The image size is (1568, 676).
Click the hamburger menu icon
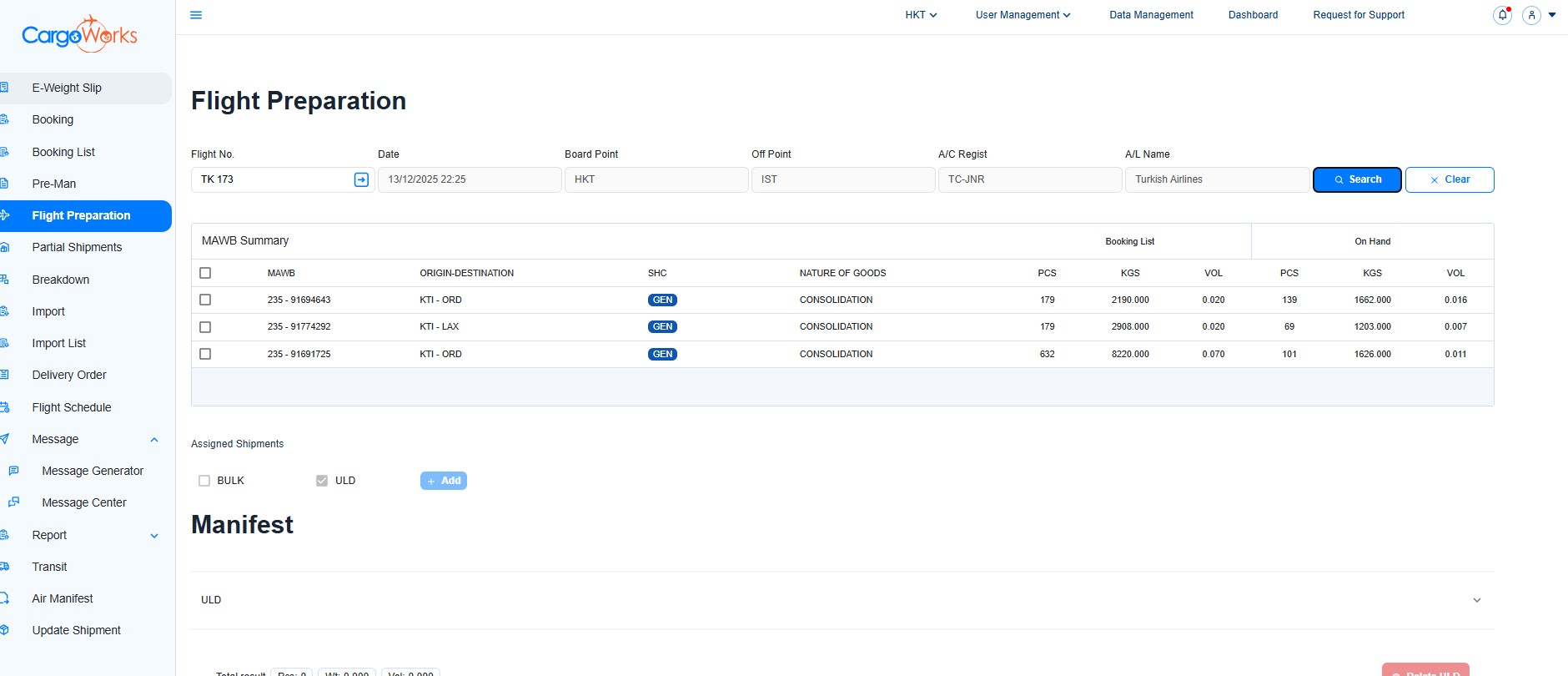point(196,15)
